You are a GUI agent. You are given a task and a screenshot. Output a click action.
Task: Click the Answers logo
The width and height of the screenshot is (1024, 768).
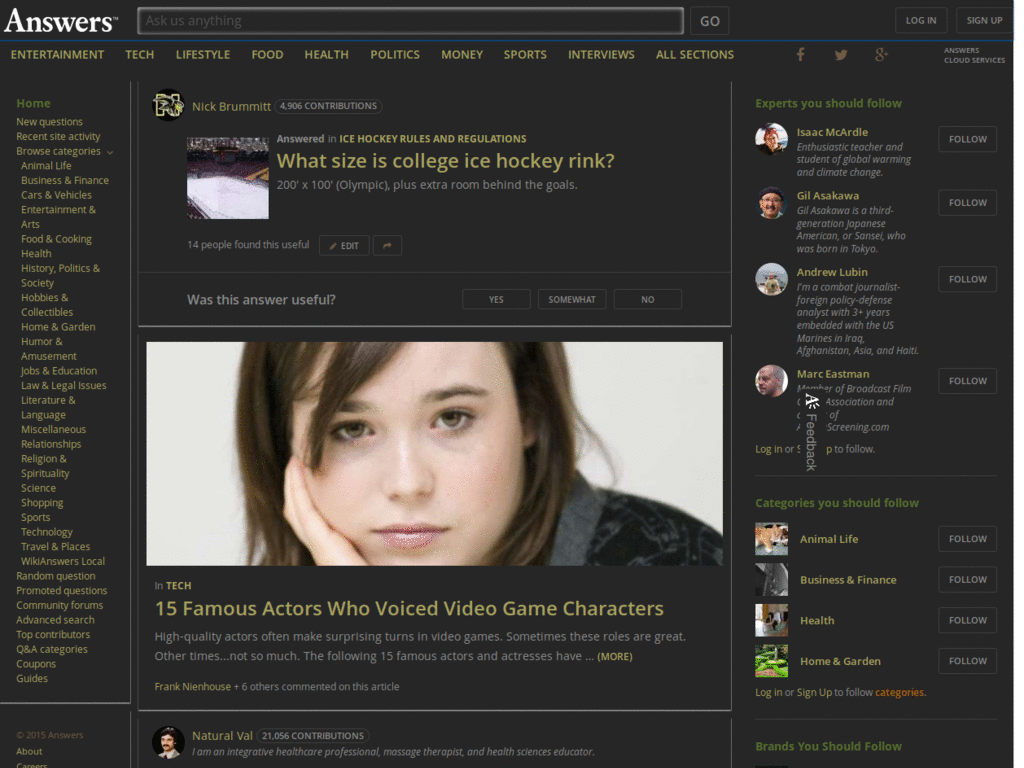[x=61, y=21]
